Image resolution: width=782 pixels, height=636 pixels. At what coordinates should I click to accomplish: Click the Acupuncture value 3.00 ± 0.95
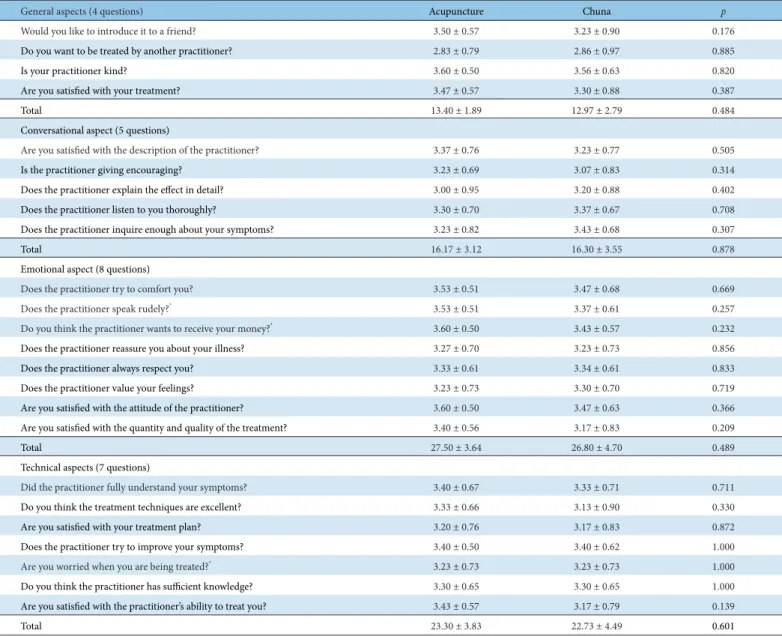(x=456, y=190)
